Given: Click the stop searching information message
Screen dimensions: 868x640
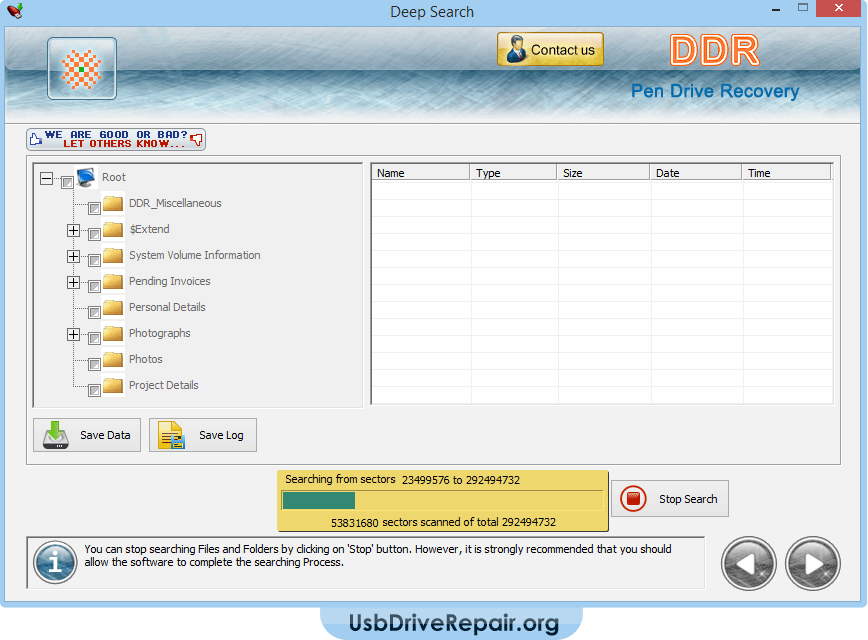Looking at the screenshot, I should point(378,555).
